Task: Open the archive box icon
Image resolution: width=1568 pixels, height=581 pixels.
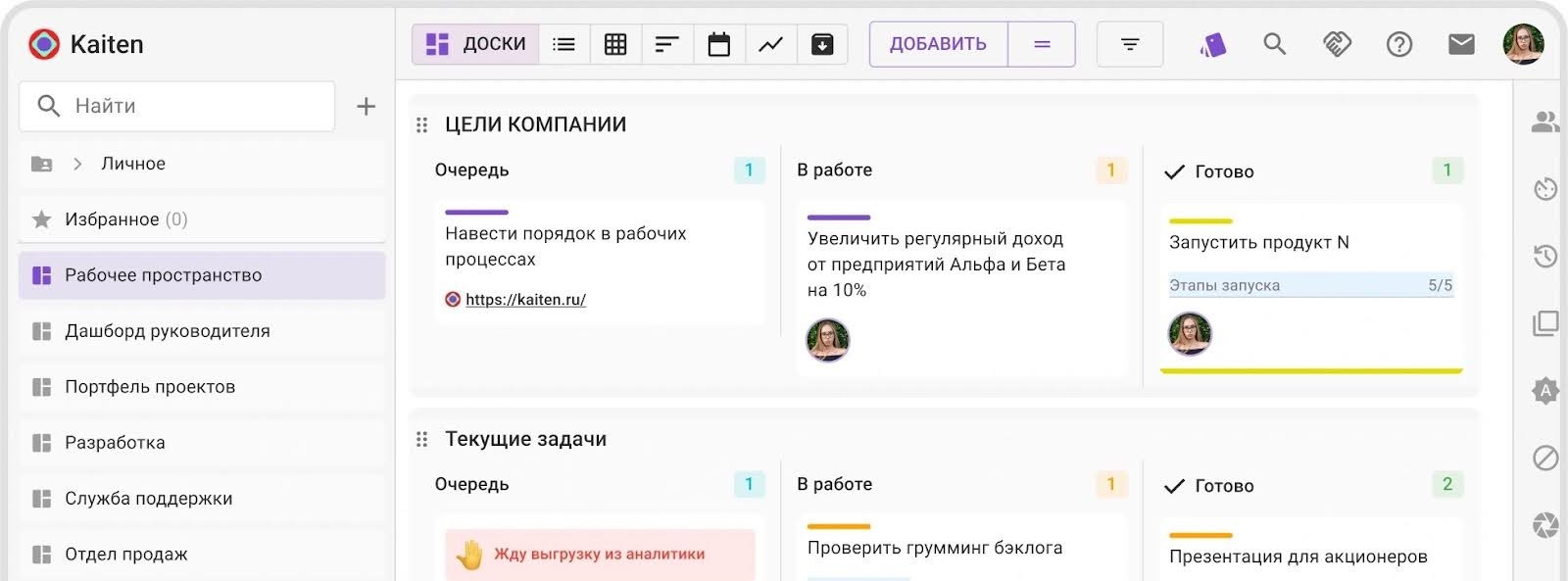Action: pos(822,44)
